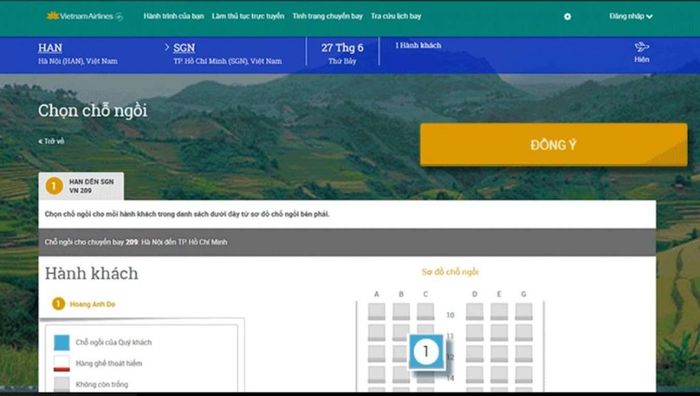The height and width of the screenshot is (396, 700).
Task: Go back with the 'Trở về' link
Action: (x=51, y=141)
